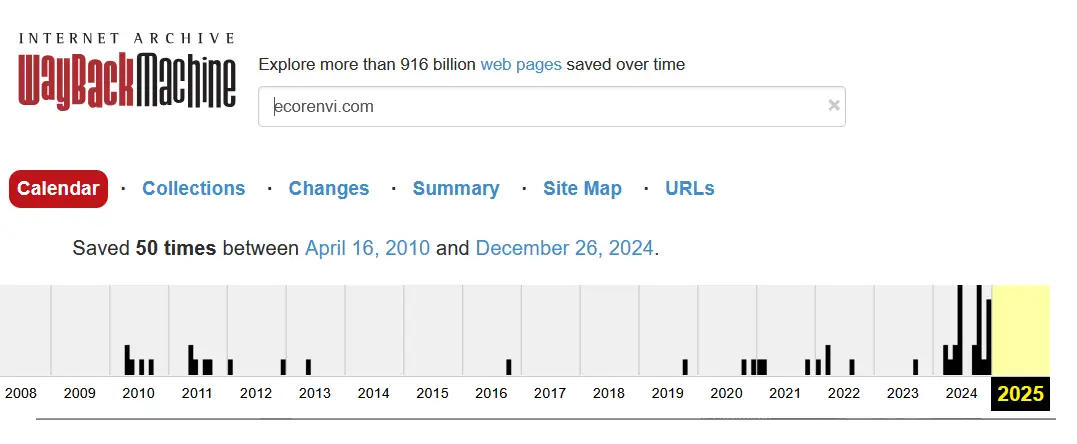Select year 2020 on the timeline
The image size is (1077, 444).
(726, 393)
